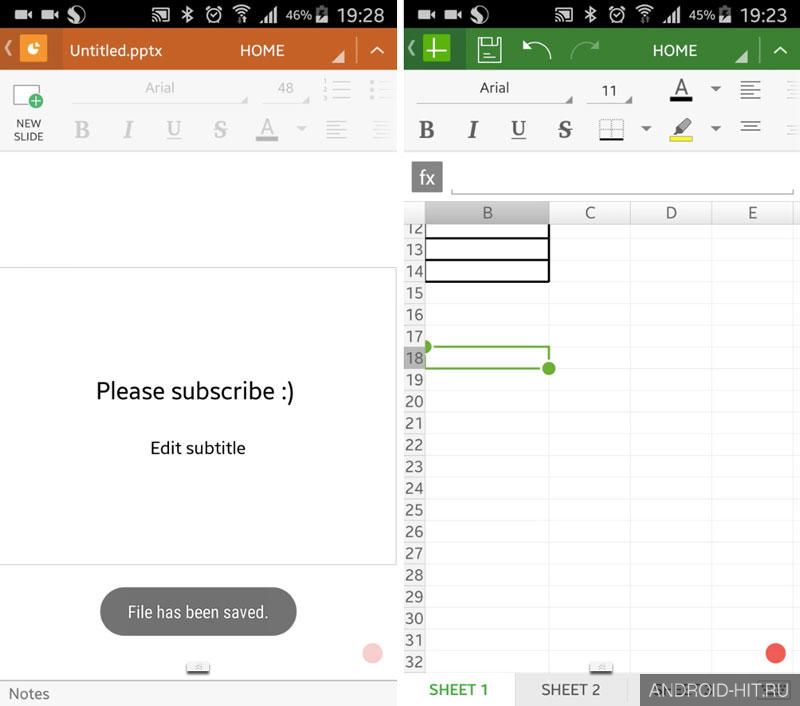This screenshot has height=706, width=800.
Task: Tap the 'File has been saved.' toast
Action: 198,612
